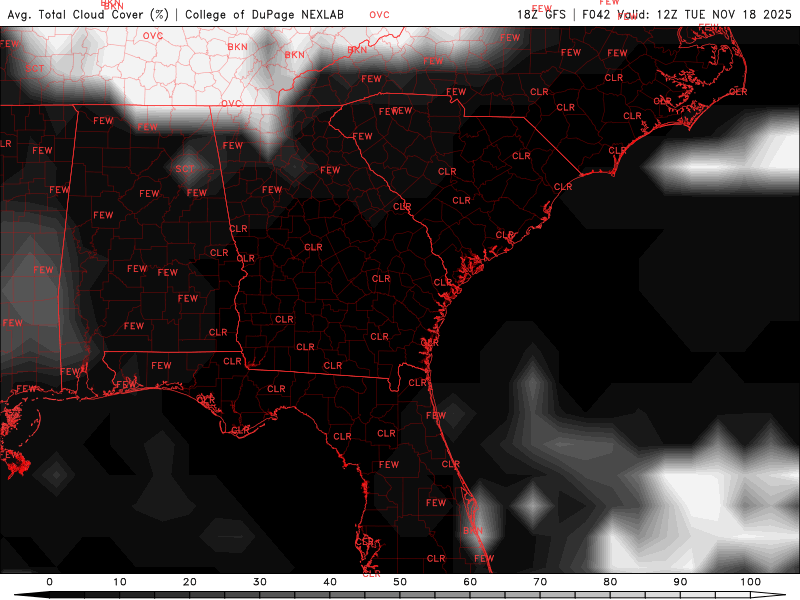Click the "20" label on the color scale
The width and height of the screenshot is (800, 600).
tap(190, 582)
